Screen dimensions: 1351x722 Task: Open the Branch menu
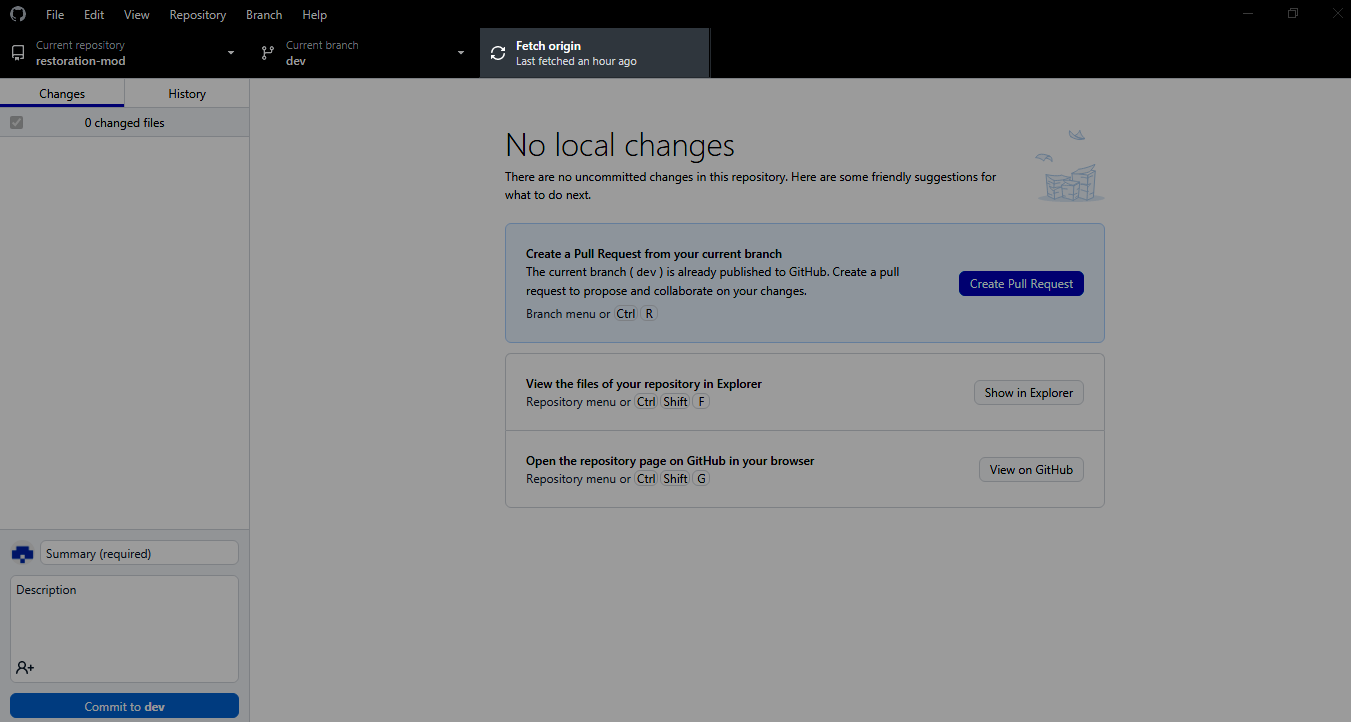pyautogui.click(x=264, y=15)
